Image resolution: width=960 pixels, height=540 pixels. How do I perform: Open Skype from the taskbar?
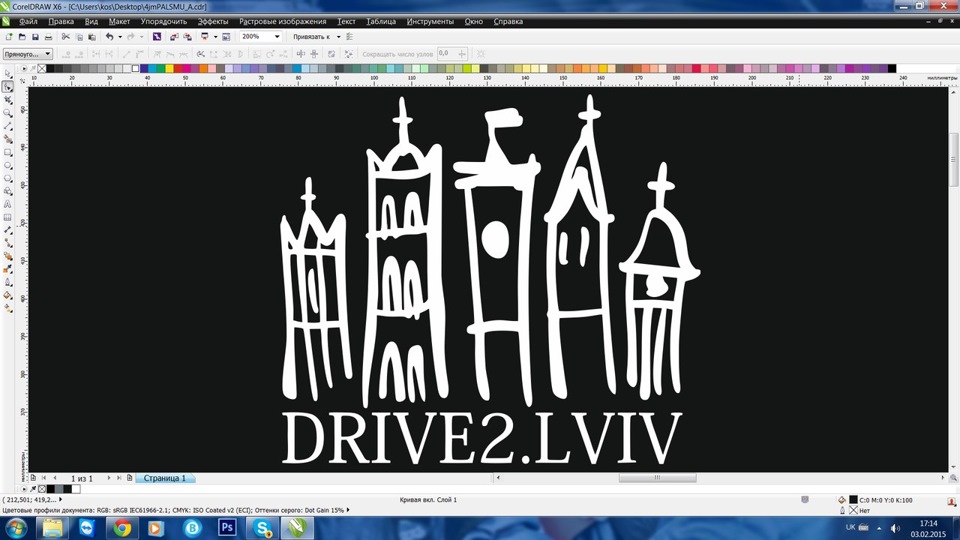click(263, 527)
